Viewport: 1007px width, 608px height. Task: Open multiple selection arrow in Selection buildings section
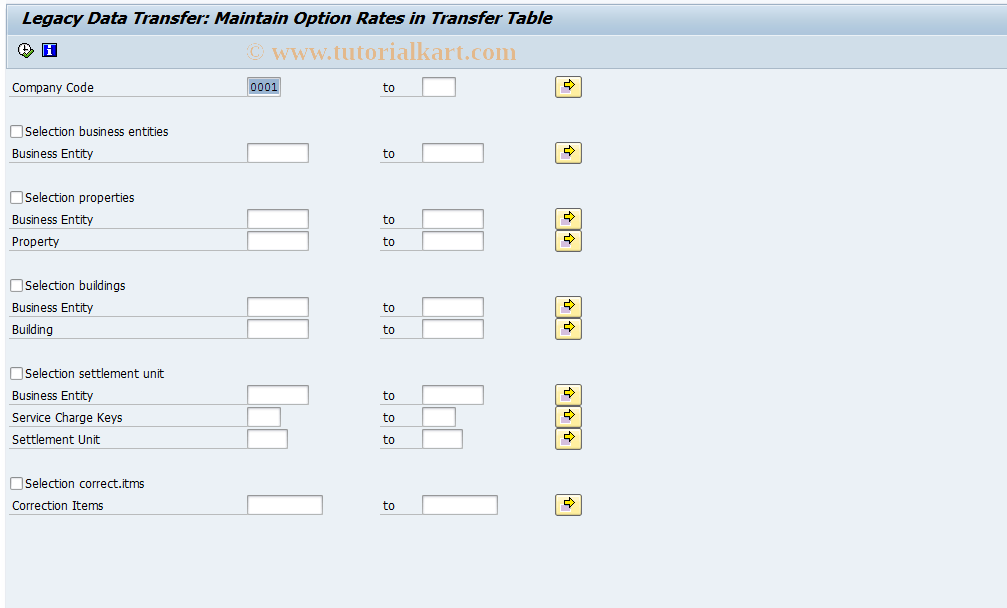(x=567, y=306)
